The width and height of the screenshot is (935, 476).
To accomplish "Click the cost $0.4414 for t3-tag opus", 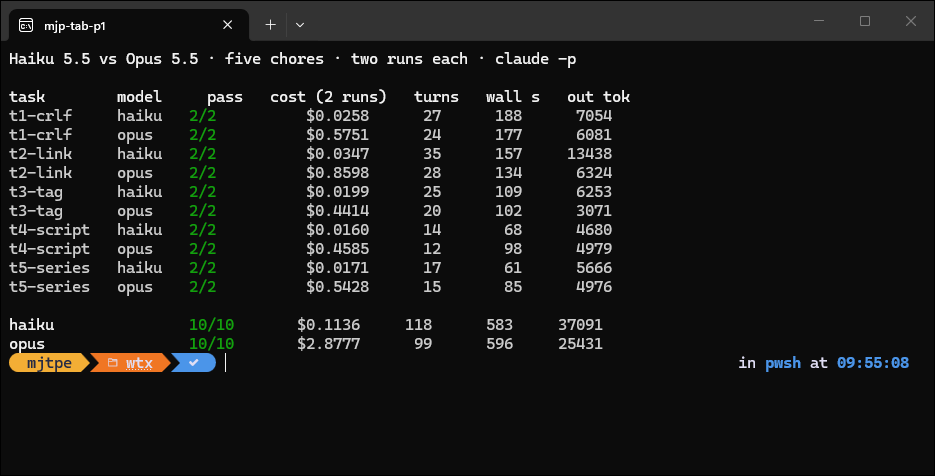I will coord(338,211).
